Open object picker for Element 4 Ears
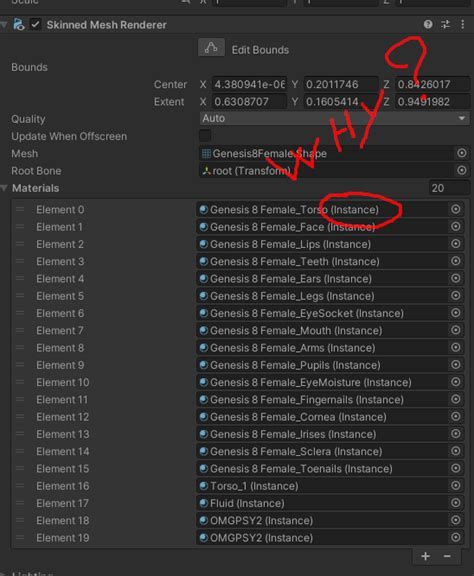The height and width of the screenshot is (576, 474). 456,278
